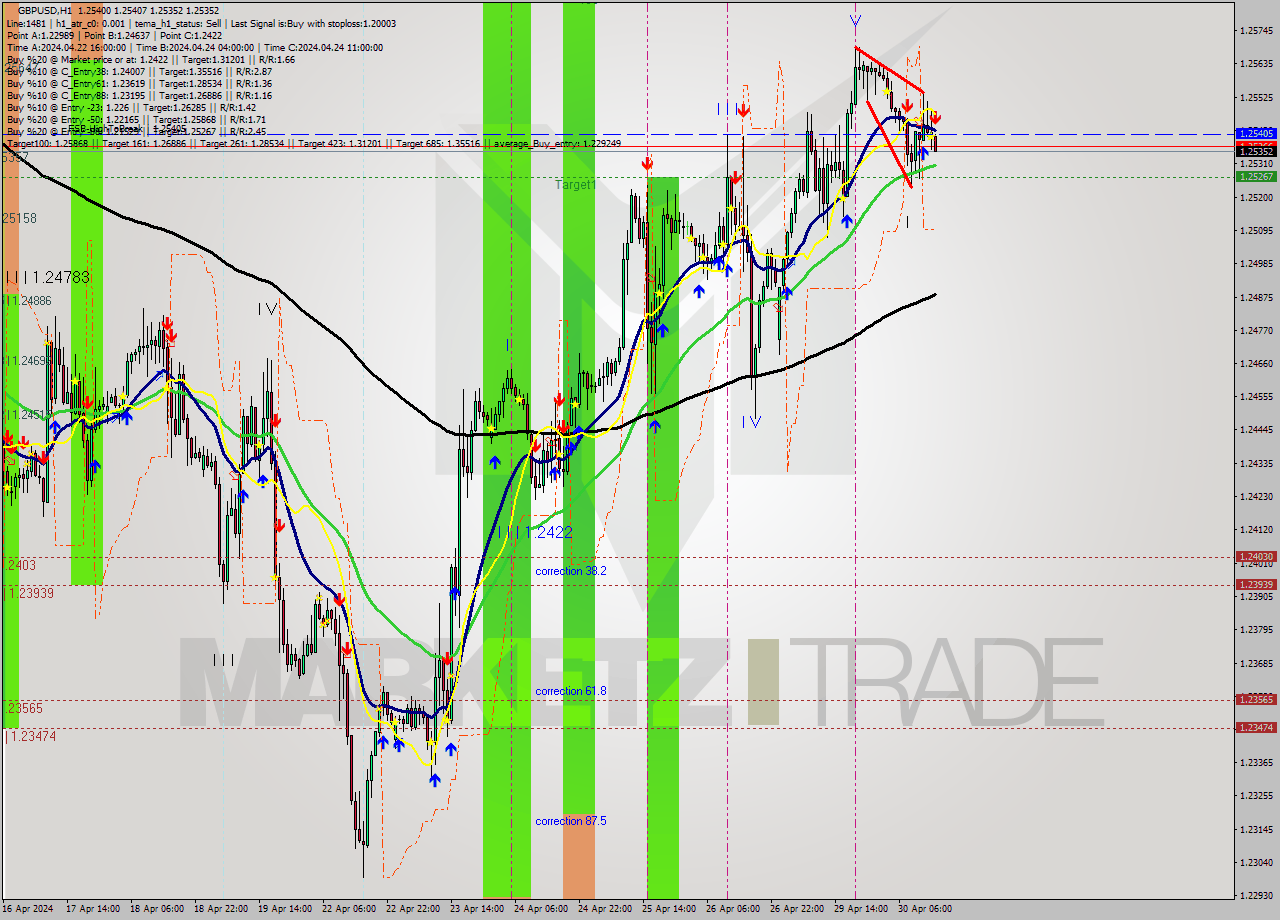This screenshot has width=1280, height=920.
Task: Click the 1.25635 price axis label
Action: [x=1256, y=64]
